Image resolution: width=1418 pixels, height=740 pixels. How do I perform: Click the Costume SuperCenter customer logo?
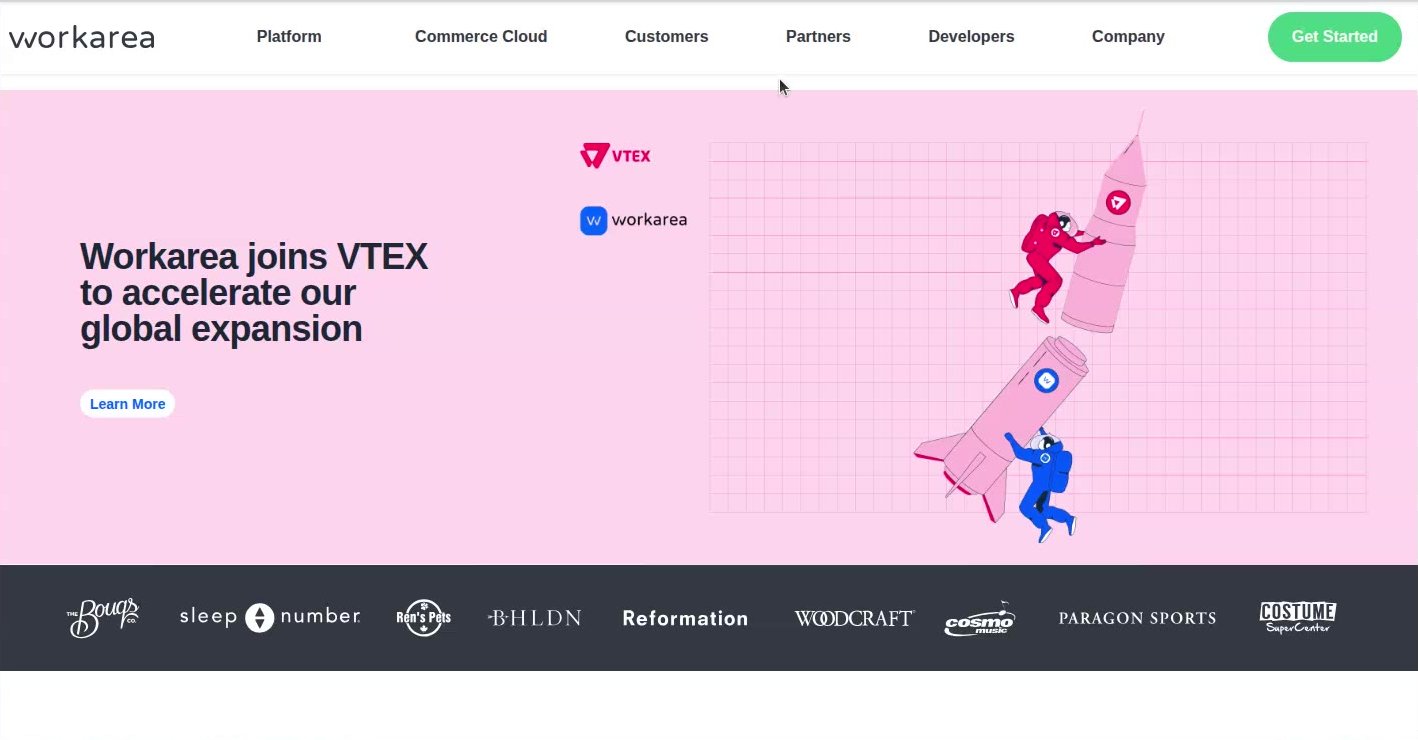(1298, 617)
